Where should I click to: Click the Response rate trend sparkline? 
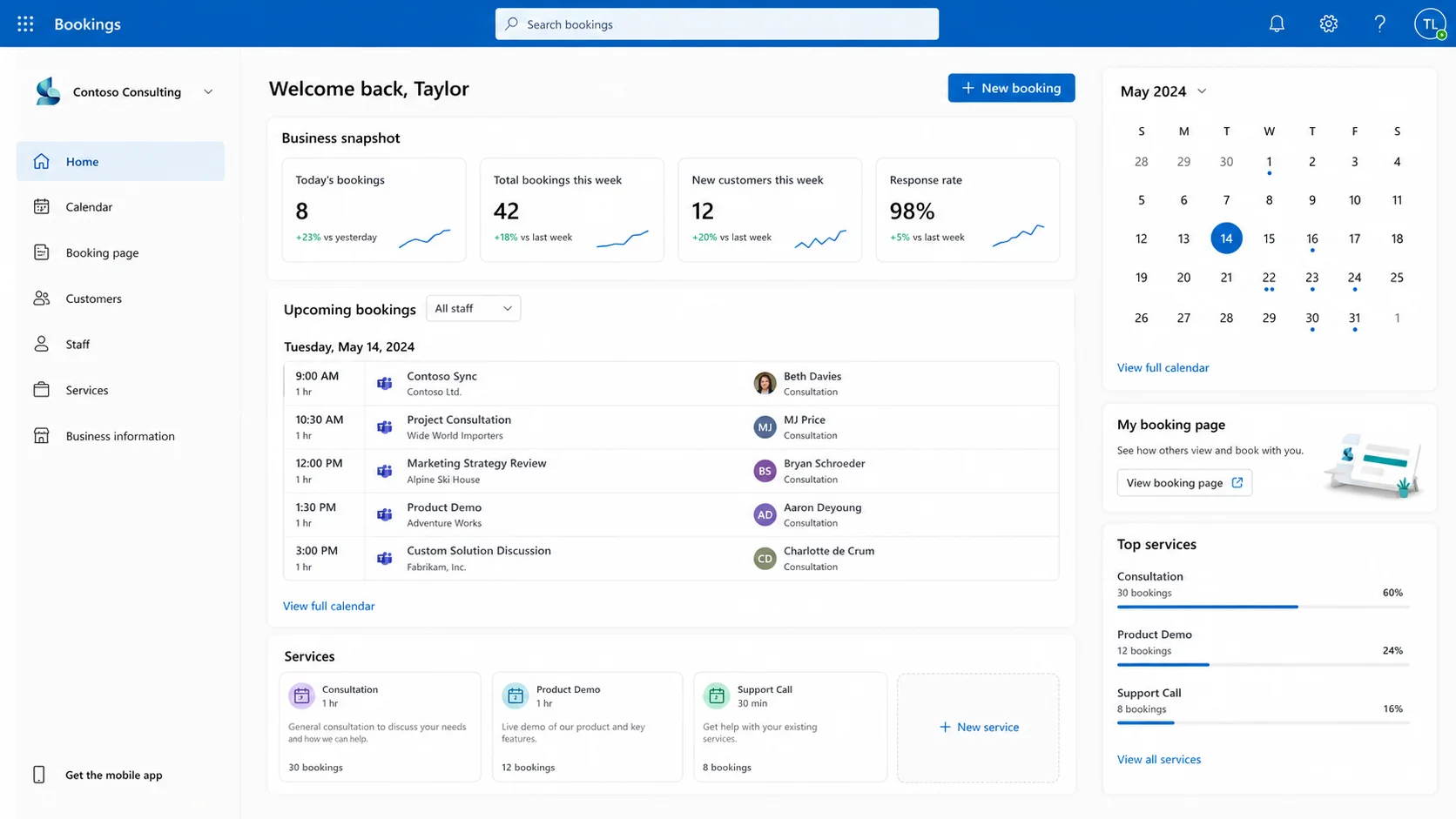[x=1018, y=235]
